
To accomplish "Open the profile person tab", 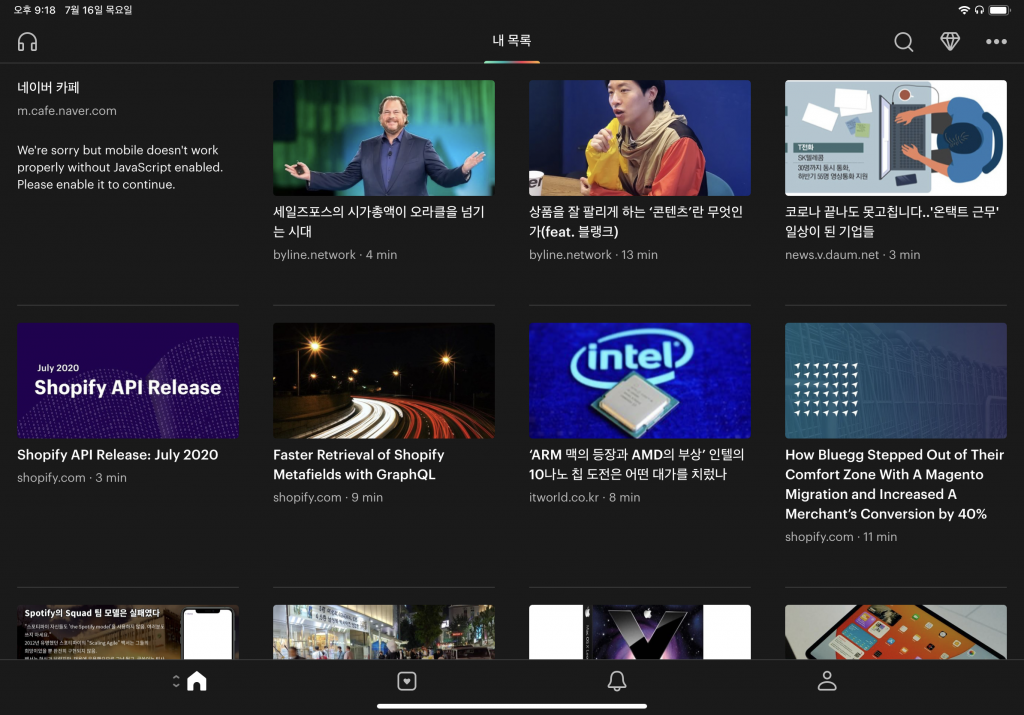I will [827, 681].
